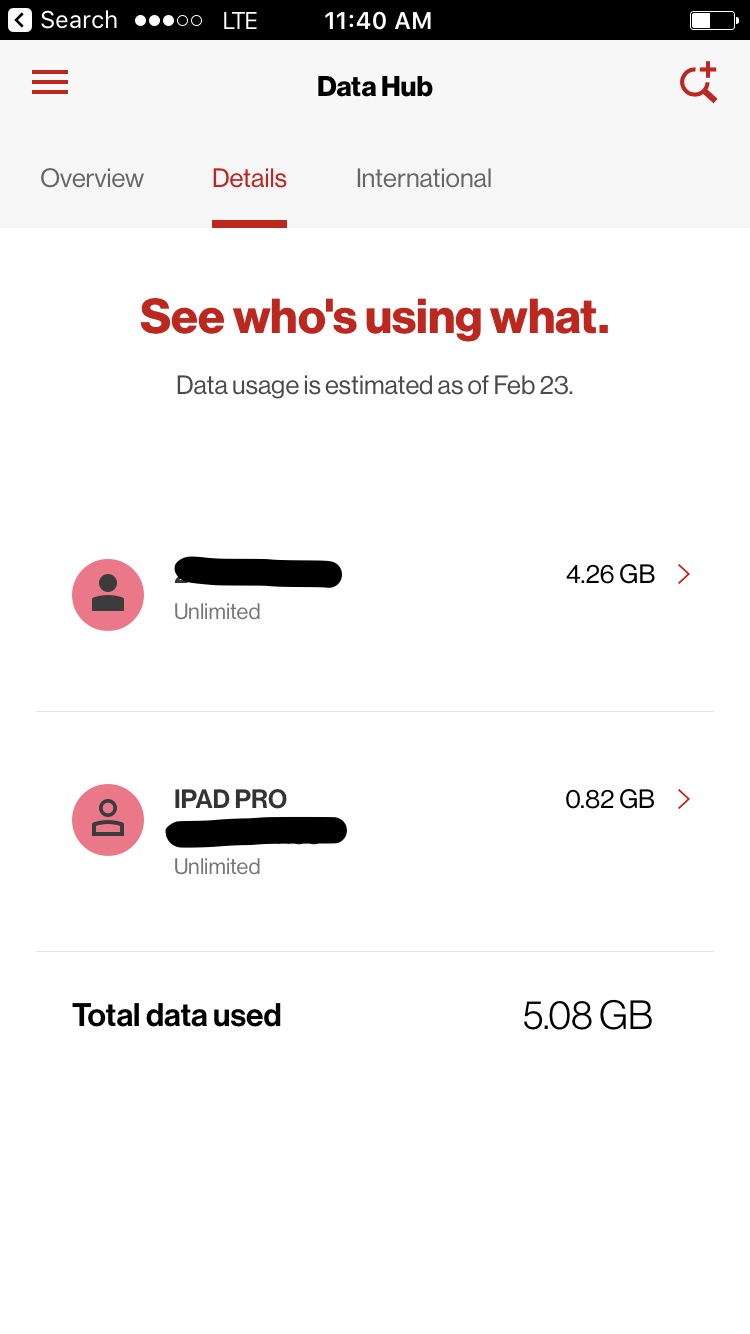Screen dimensions: 750x1334
Task: Tap the Data Hub title
Action: 375,87
